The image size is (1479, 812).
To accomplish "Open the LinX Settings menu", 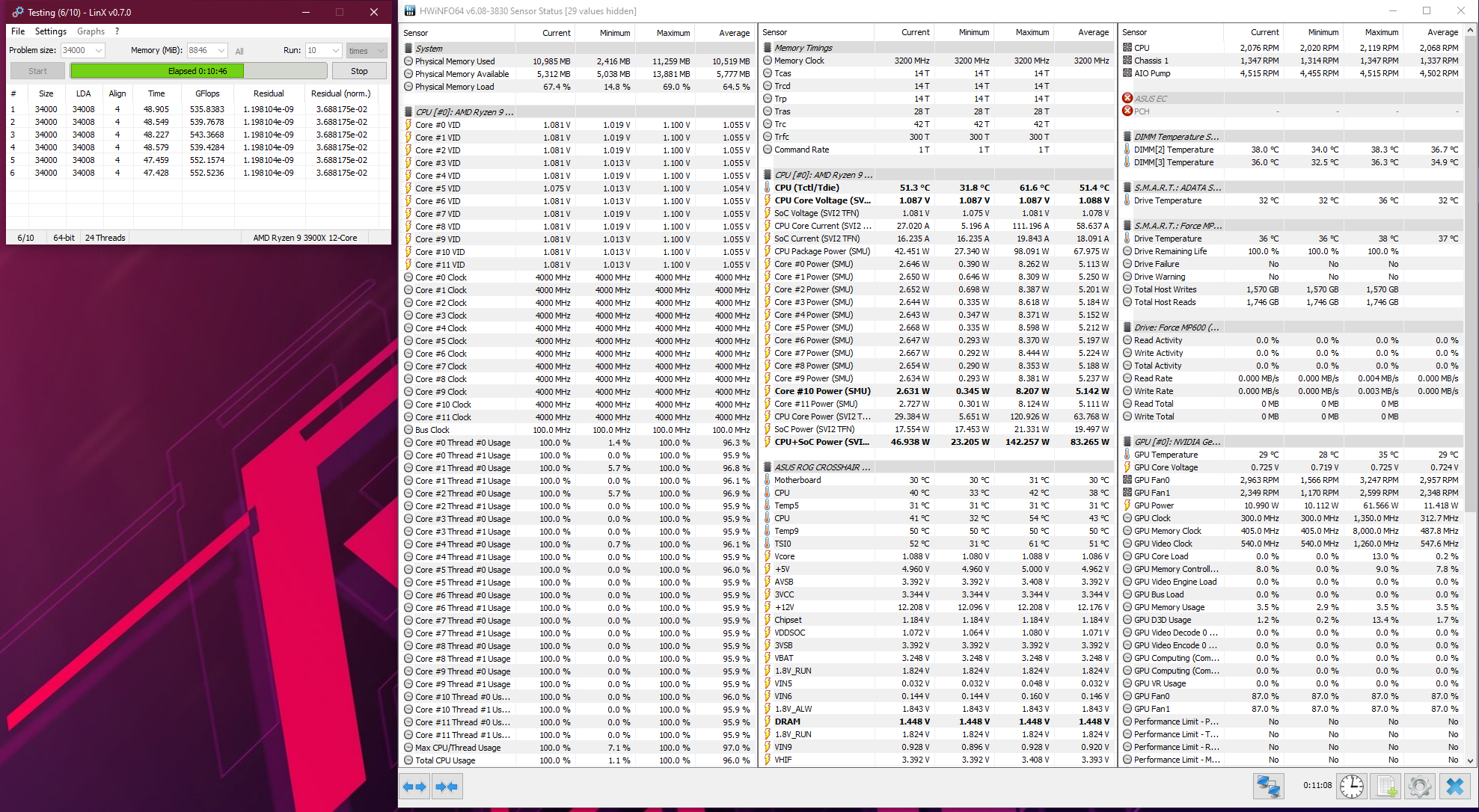I will (x=51, y=31).
